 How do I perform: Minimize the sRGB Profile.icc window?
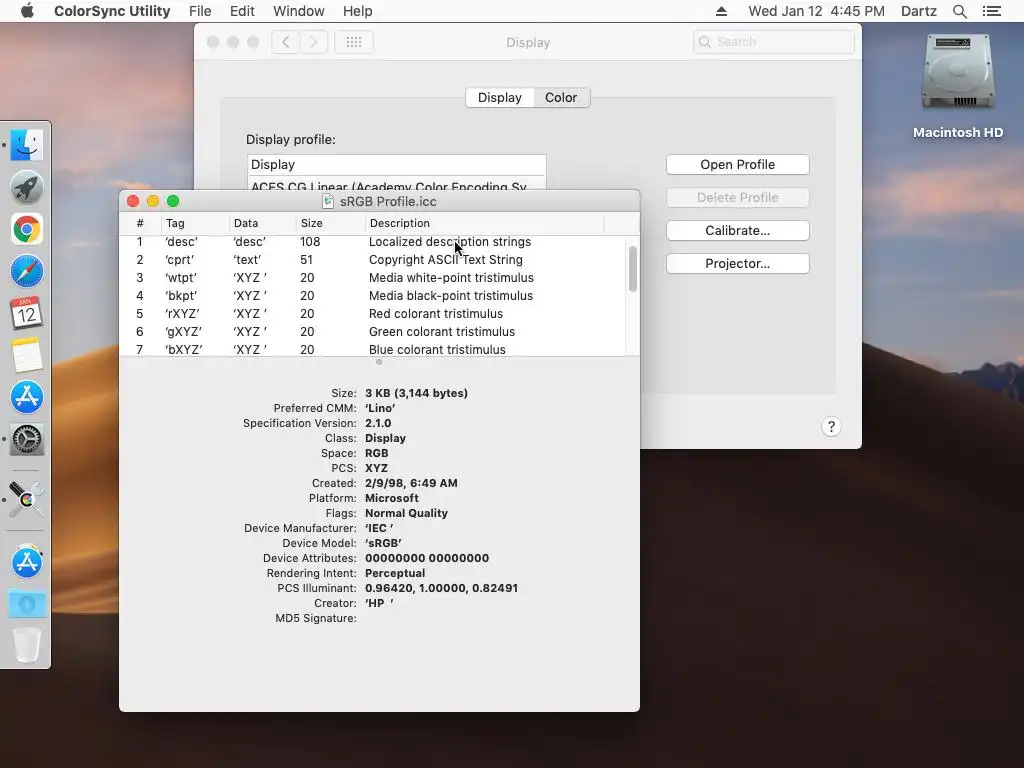153,201
